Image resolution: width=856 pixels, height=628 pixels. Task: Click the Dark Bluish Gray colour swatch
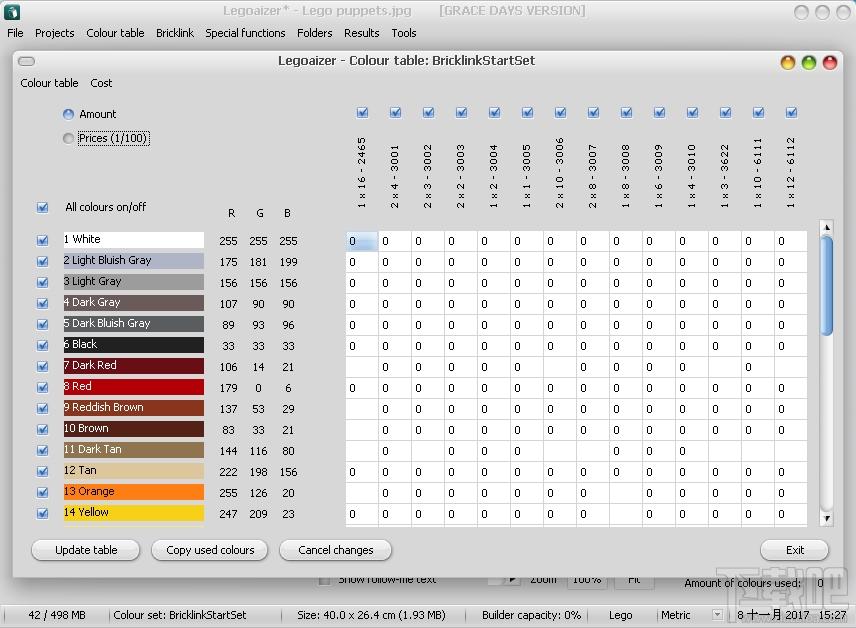tap(134, 324)
